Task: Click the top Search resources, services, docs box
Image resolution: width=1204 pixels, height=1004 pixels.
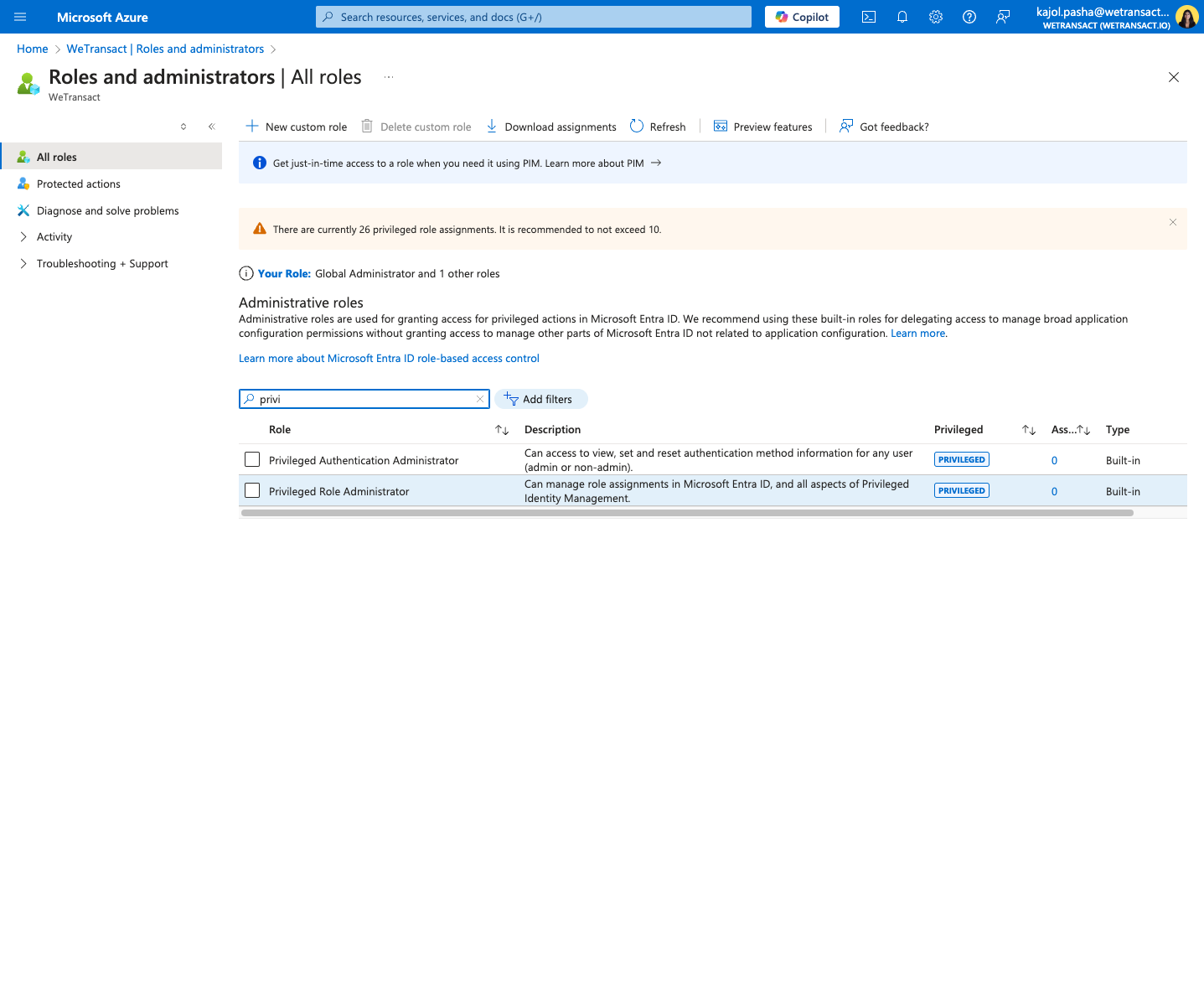Action: pyautogui.click(x=534, y=17)
